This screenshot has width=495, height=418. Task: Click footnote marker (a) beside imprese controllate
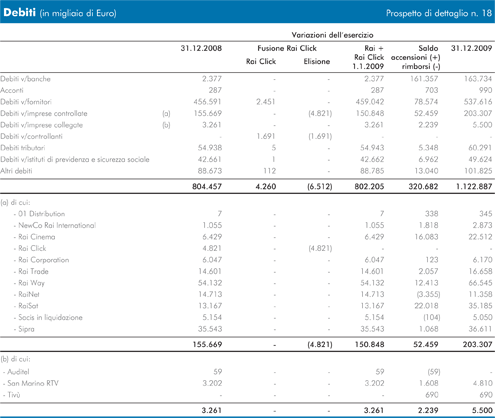pyautogui.click(x=166, y=114)
